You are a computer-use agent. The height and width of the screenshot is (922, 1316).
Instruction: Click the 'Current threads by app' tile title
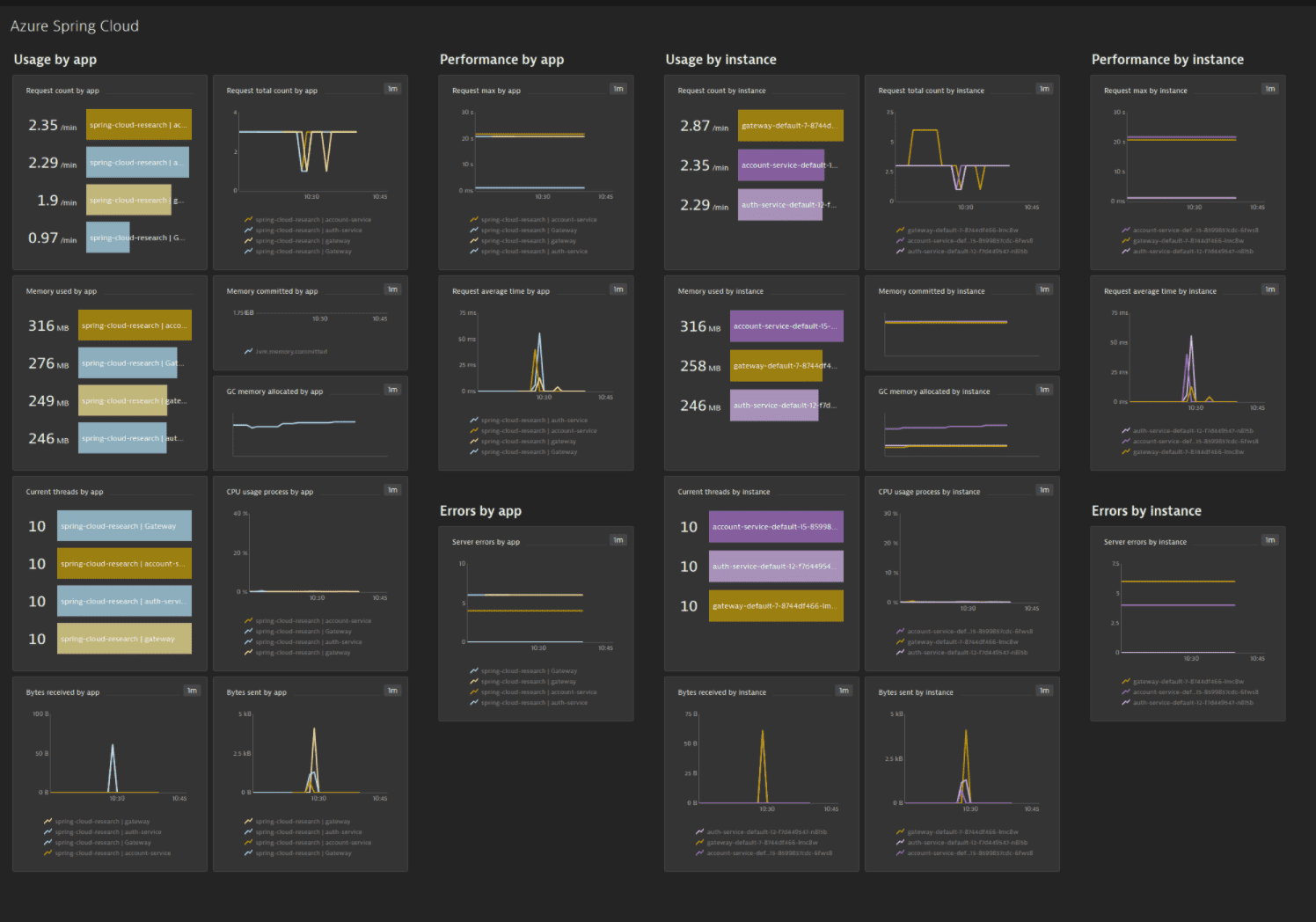tap(65, 492)
